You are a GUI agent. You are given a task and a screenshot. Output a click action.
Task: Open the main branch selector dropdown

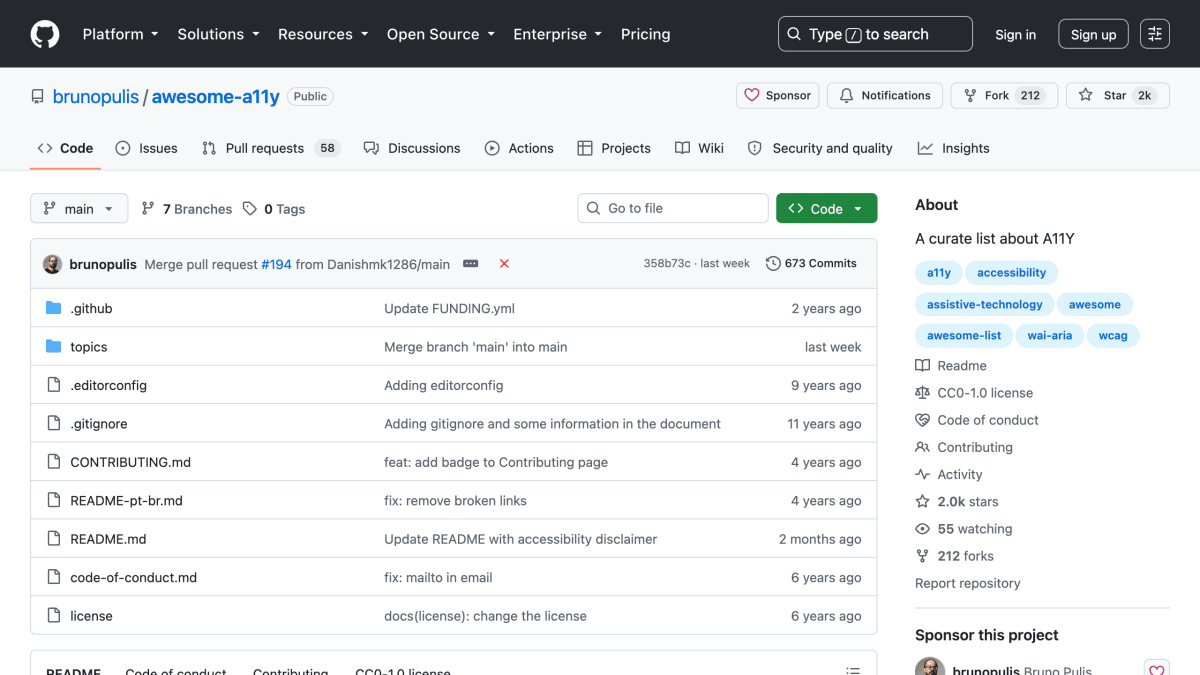(x=79, y=208)
